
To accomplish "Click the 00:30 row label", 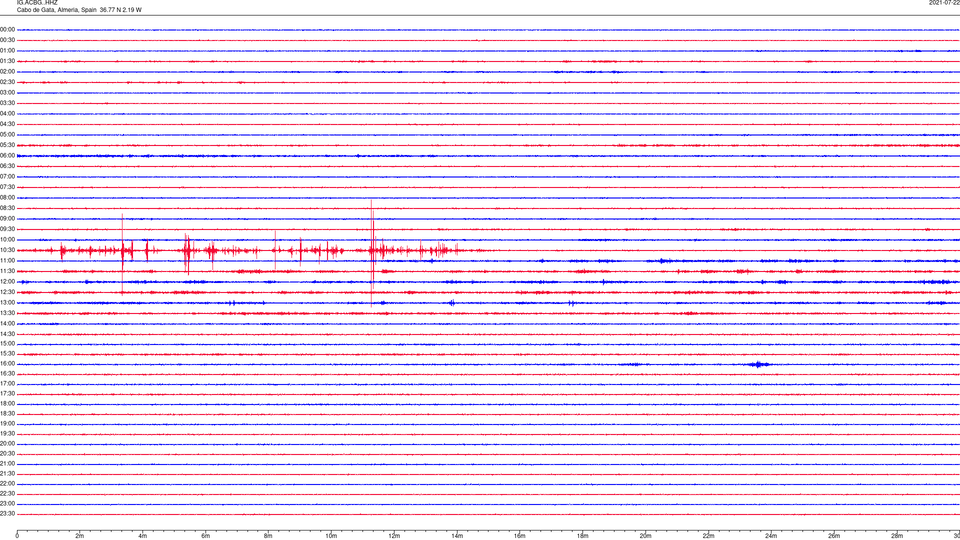I will point(7,40).
